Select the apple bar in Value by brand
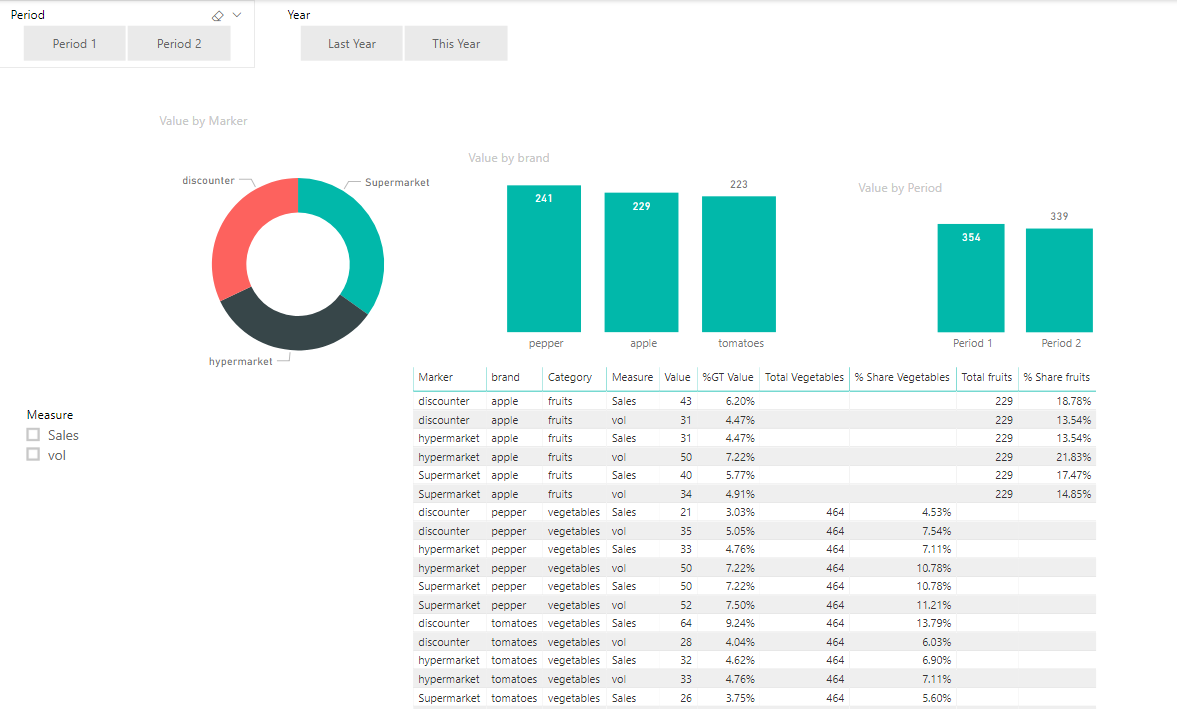Viewport: 1177px width, 709px height. click(641, 262)
